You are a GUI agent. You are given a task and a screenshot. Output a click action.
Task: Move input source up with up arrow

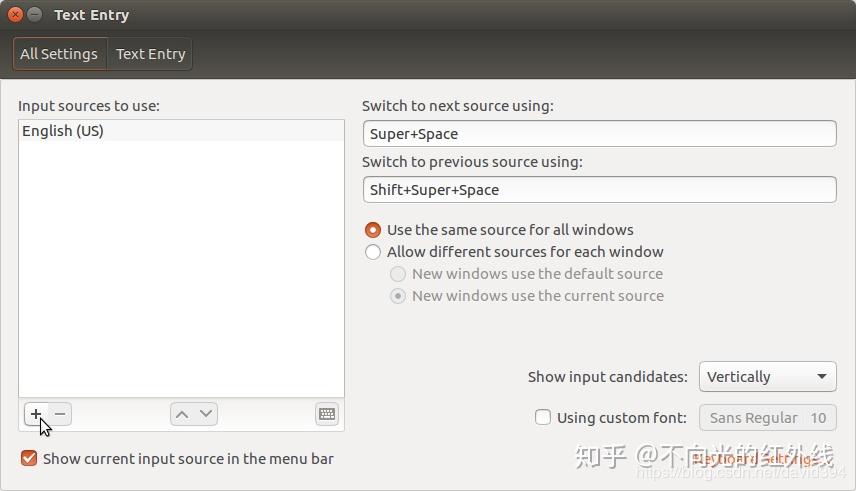tap(181, 414)
